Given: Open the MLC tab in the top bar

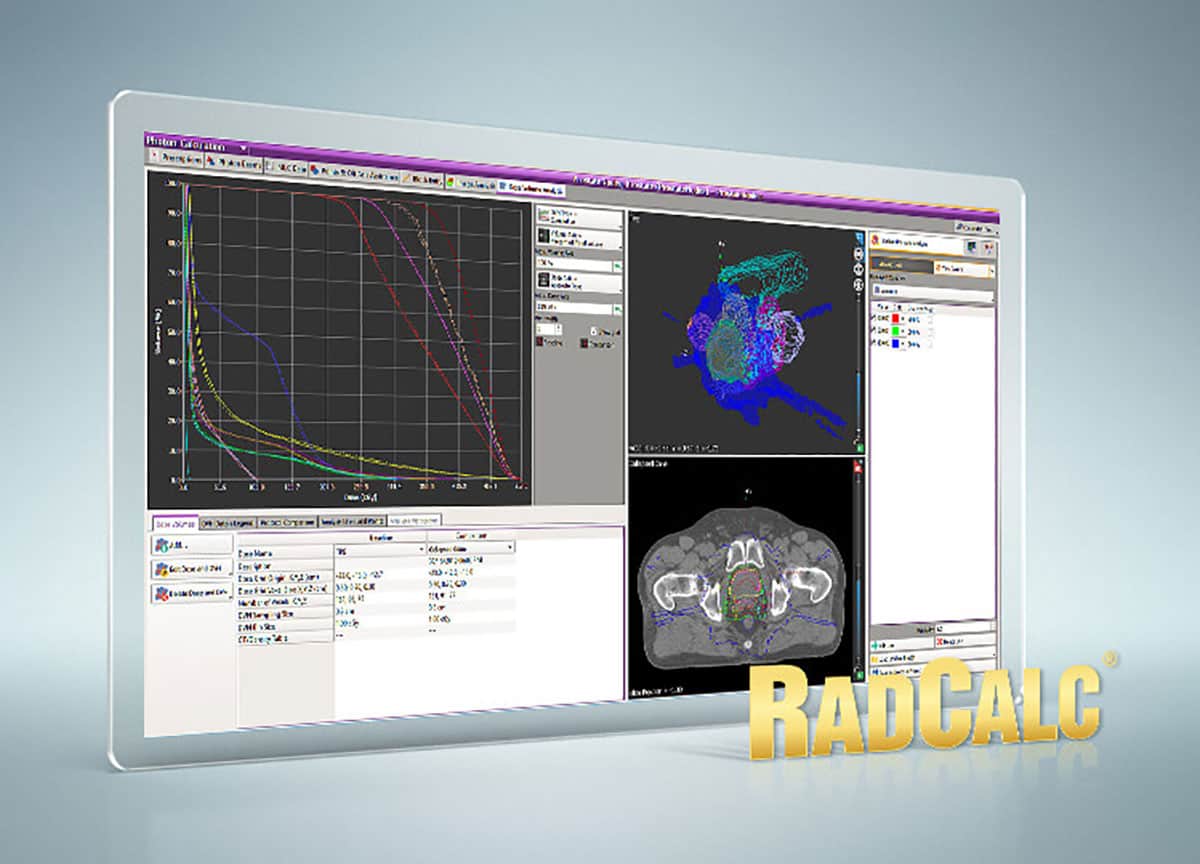Looking at the screenshot, I should pyautogui.click(x=286, y=167).
